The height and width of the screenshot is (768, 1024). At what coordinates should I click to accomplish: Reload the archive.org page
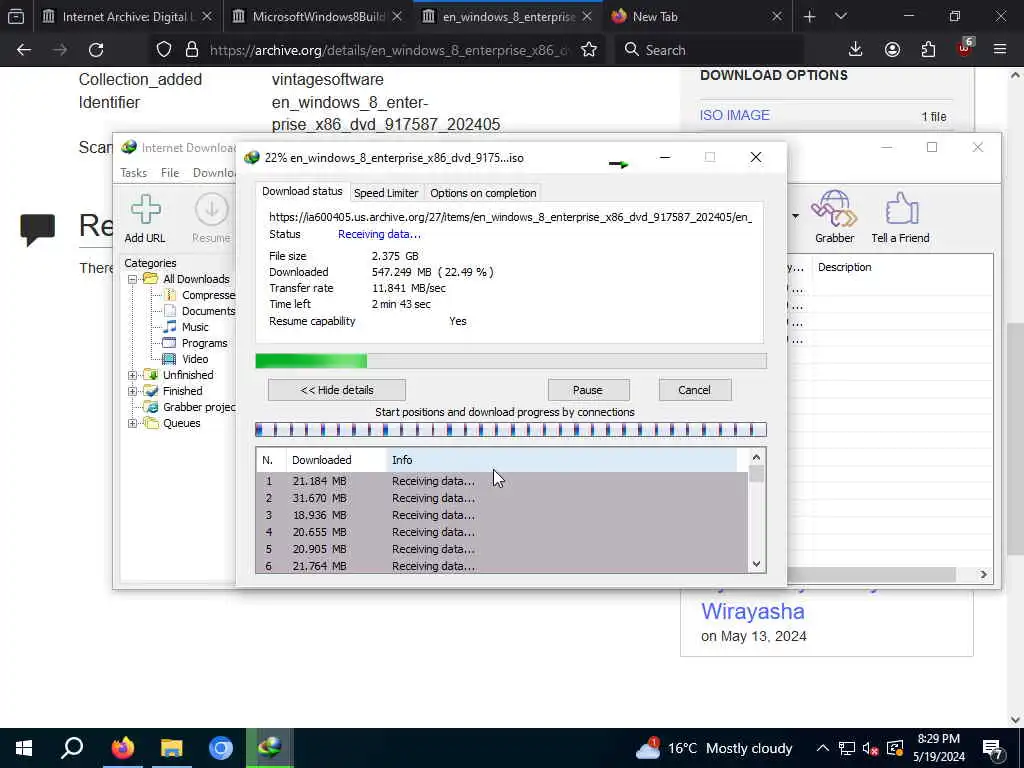(x=96, y=50)
